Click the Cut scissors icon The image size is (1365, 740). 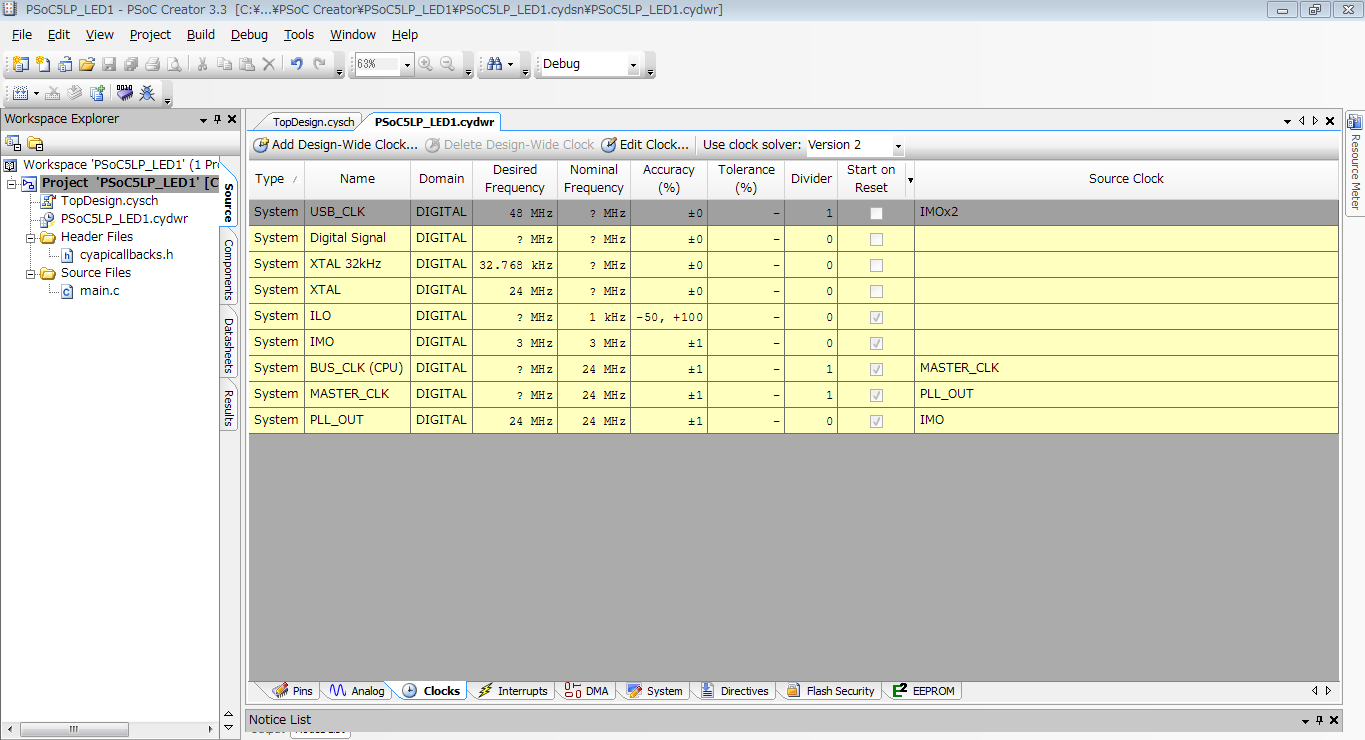[202, 64]
